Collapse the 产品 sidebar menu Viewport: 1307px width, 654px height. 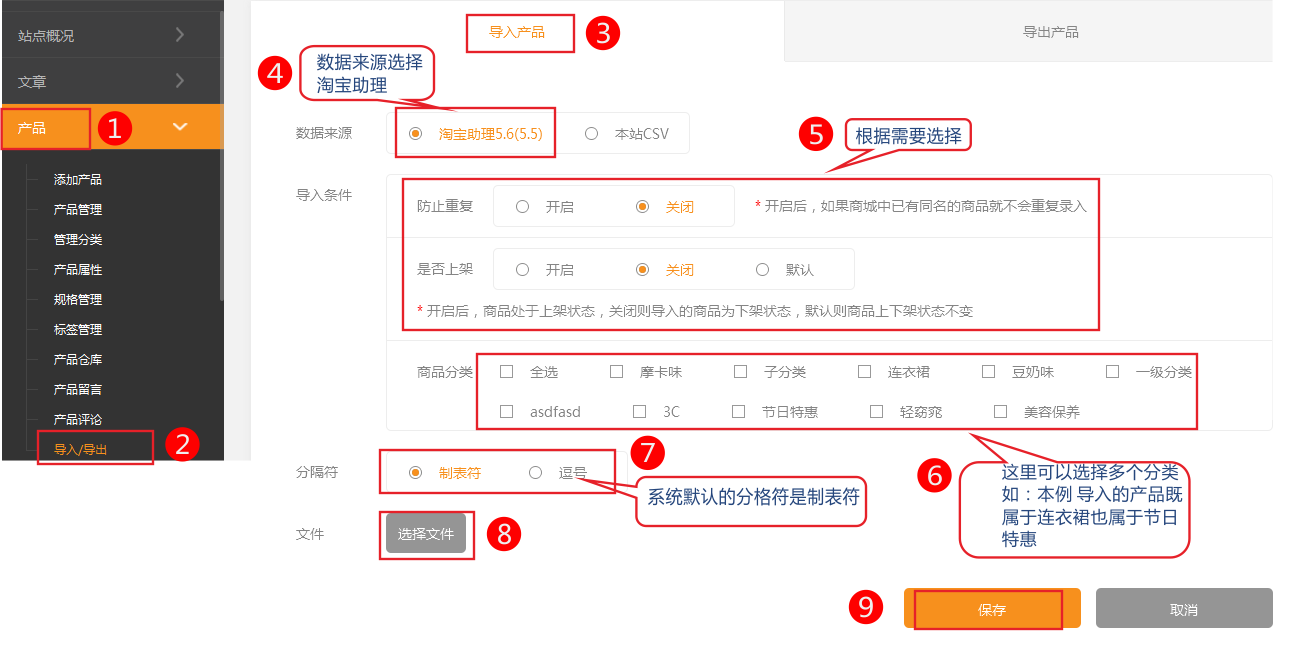180,127
